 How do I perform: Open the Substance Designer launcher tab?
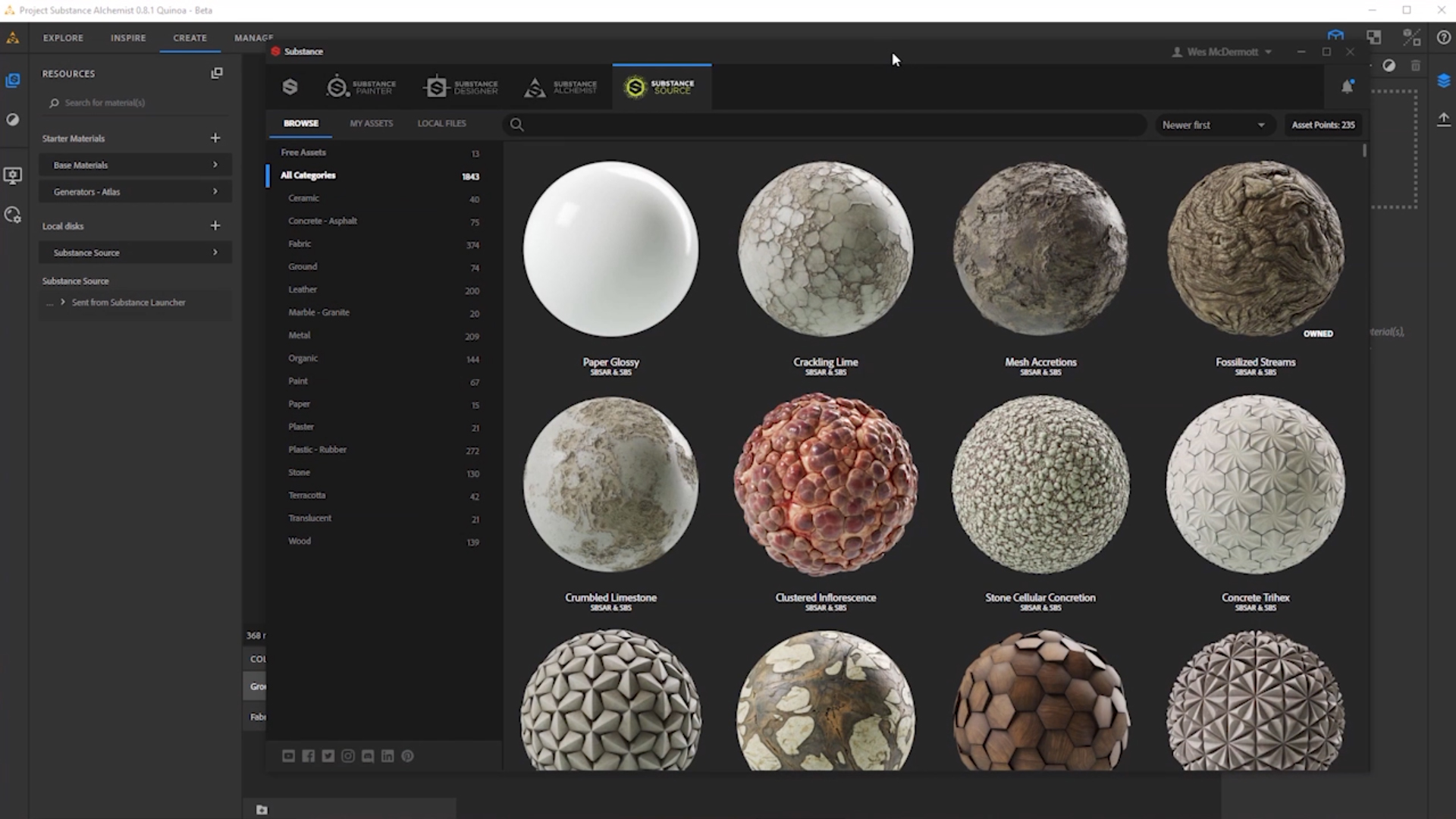(x=461, y=87)
